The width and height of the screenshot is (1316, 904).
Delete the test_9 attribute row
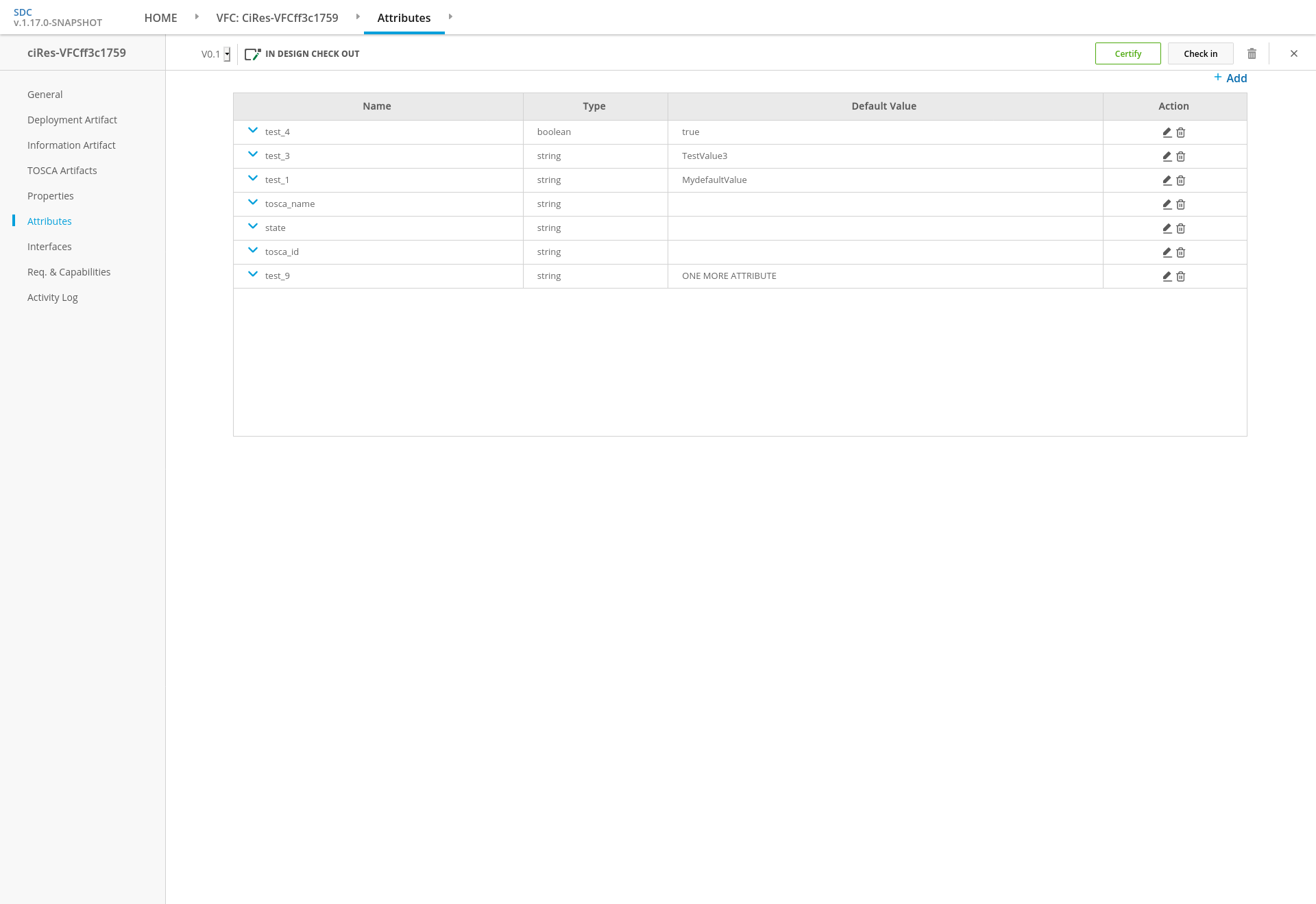coord(1181,276)
